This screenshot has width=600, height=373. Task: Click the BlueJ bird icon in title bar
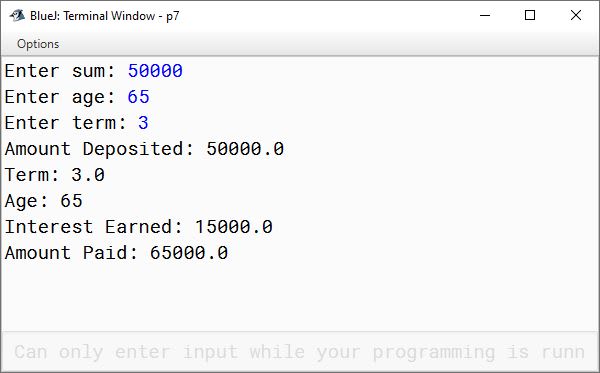click(17, 16)
